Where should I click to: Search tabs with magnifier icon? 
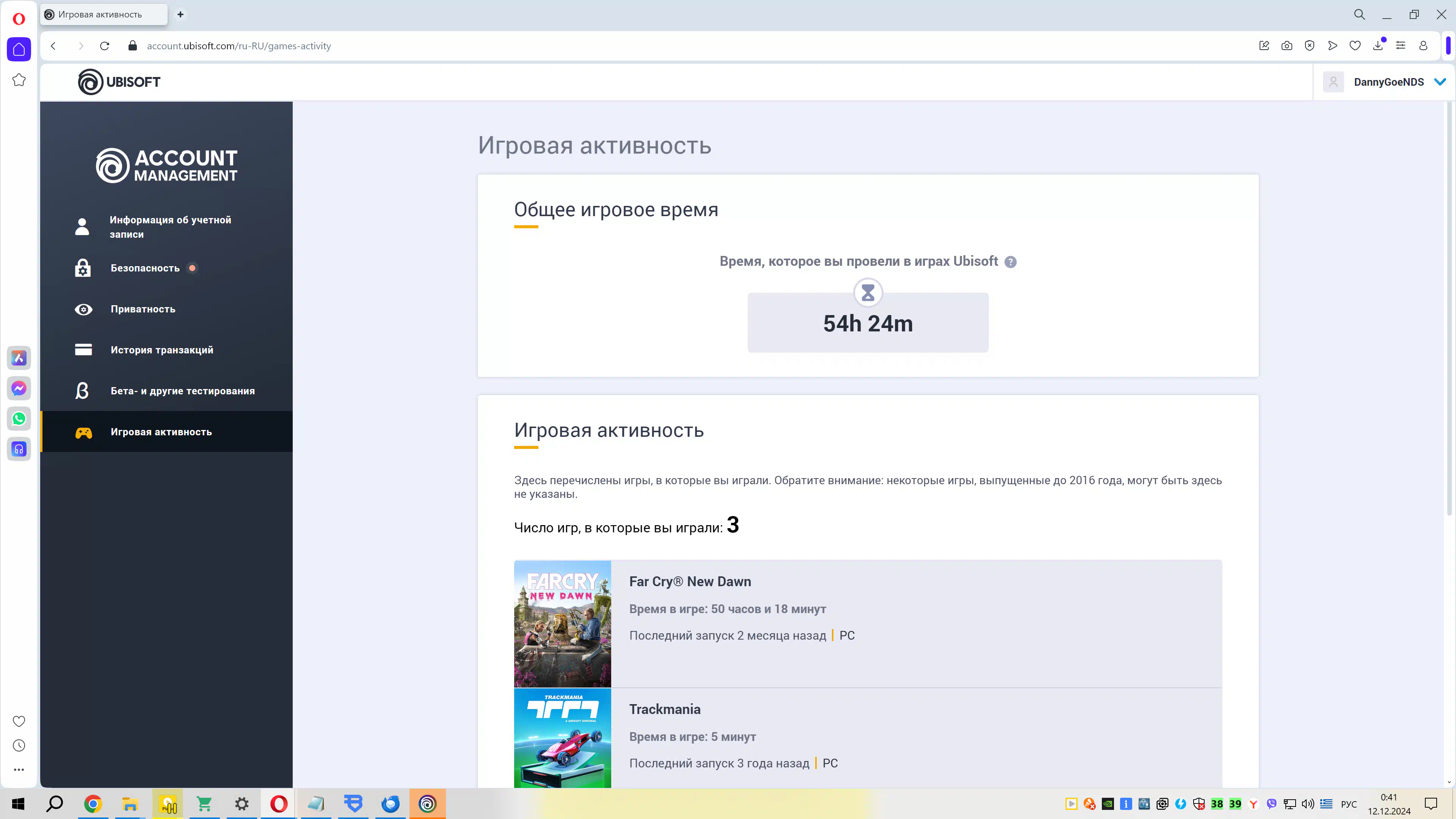pyautogui.click(x=1359, y=15)
